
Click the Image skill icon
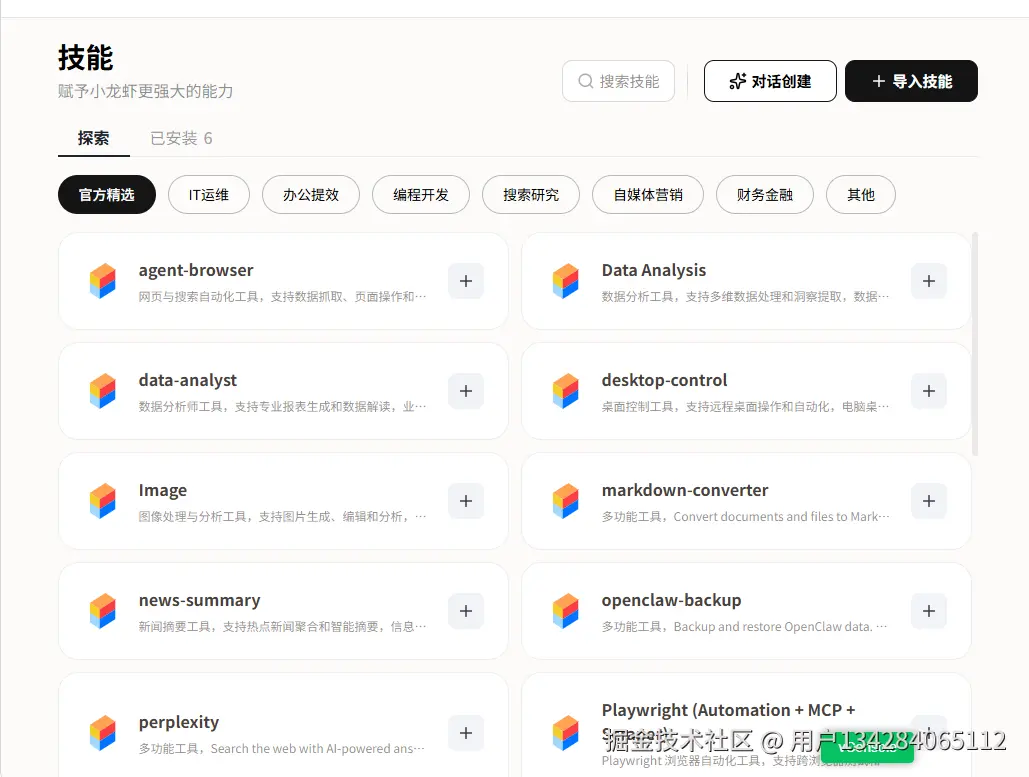[102, 501]
